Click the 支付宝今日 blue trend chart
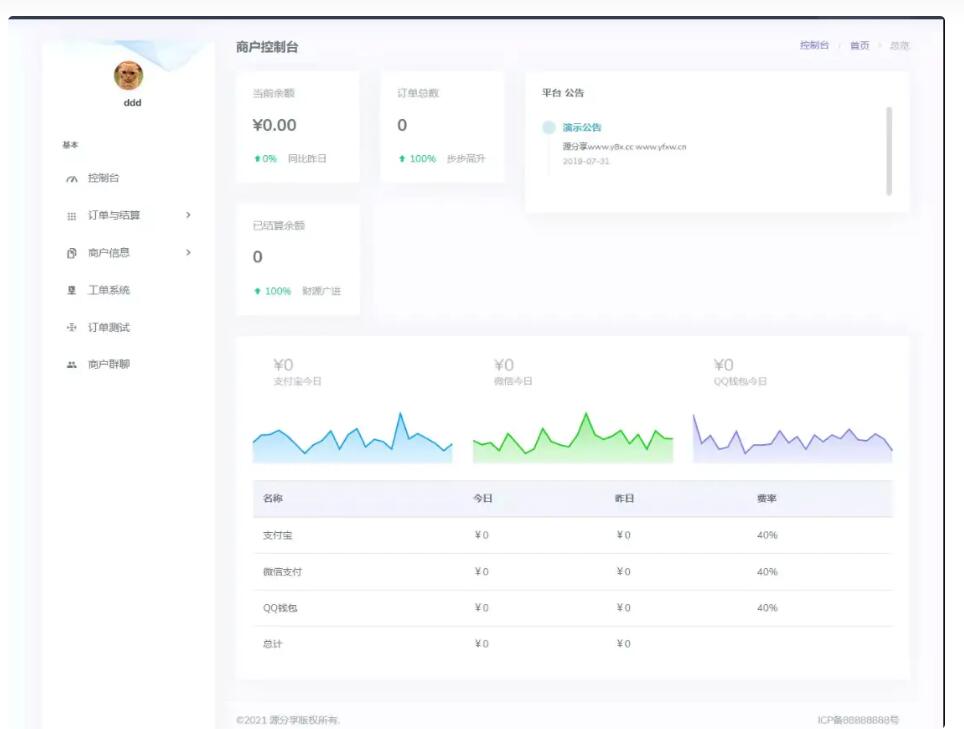Screen dimensions: 964x729 click(352, 440)
